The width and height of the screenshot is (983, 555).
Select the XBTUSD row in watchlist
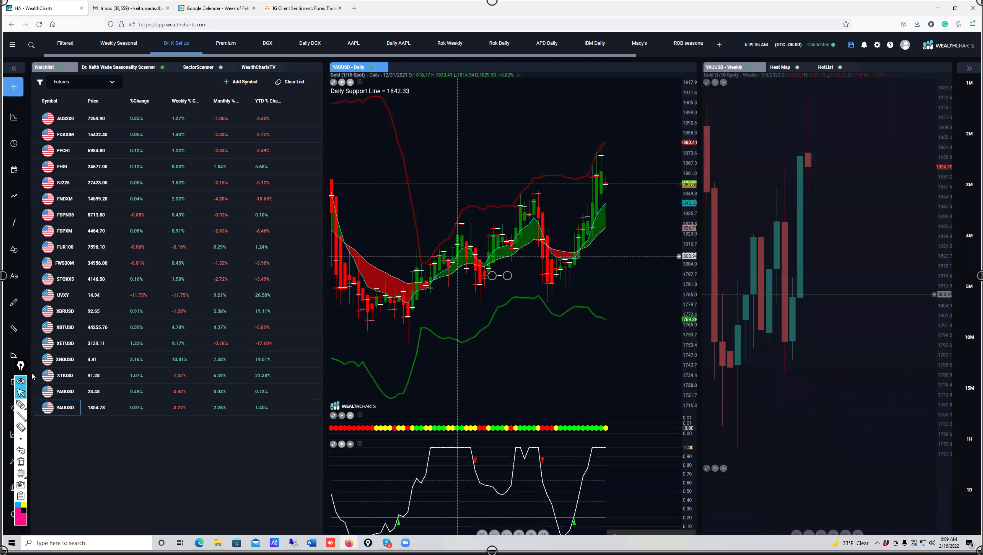(179, 327)
